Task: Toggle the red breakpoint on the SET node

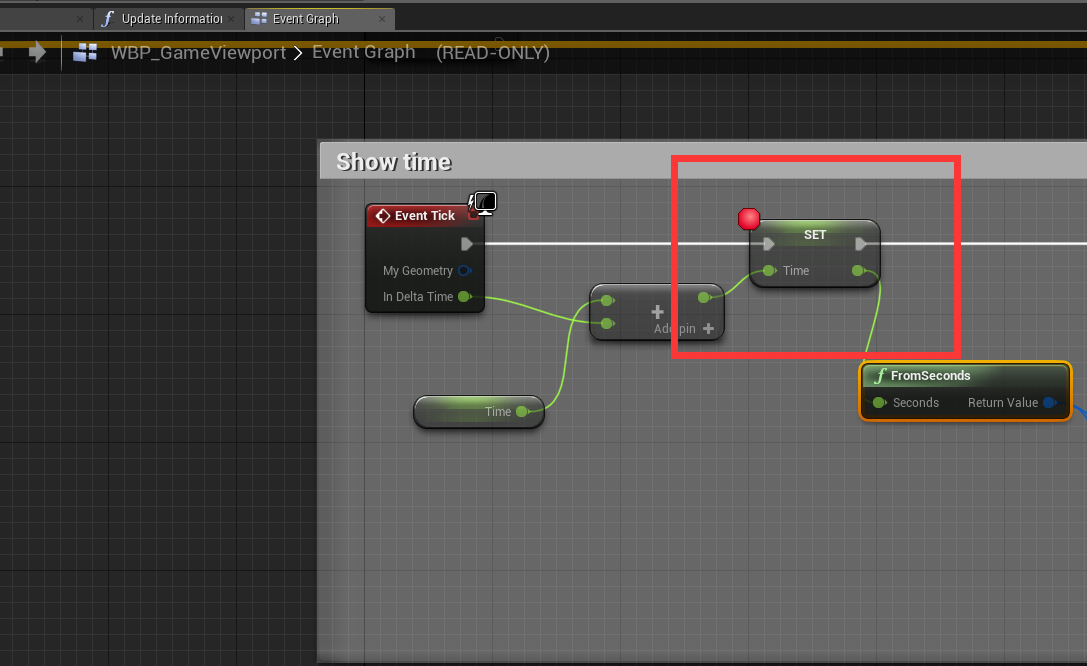Action: [750, 218]
